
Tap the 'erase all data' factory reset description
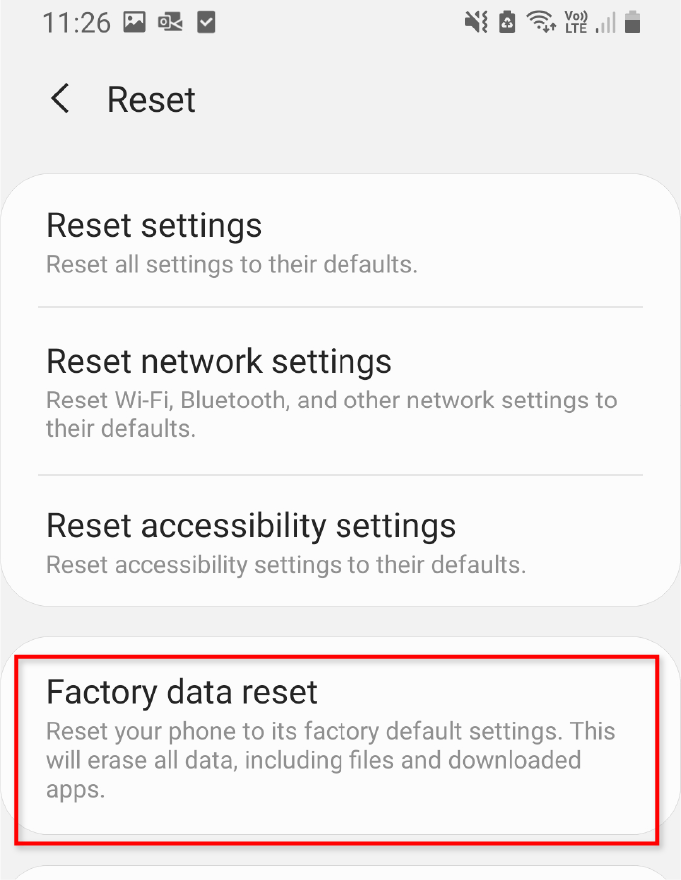coord(331,760)
